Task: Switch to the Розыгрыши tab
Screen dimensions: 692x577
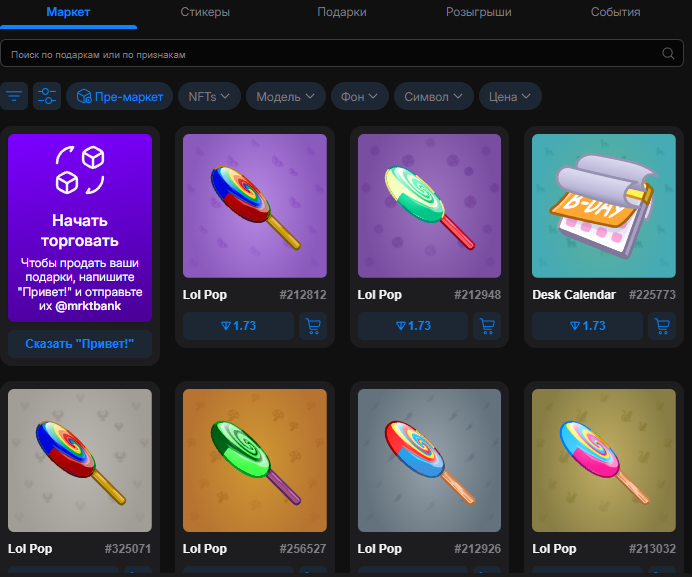Action: pos(478,13)
